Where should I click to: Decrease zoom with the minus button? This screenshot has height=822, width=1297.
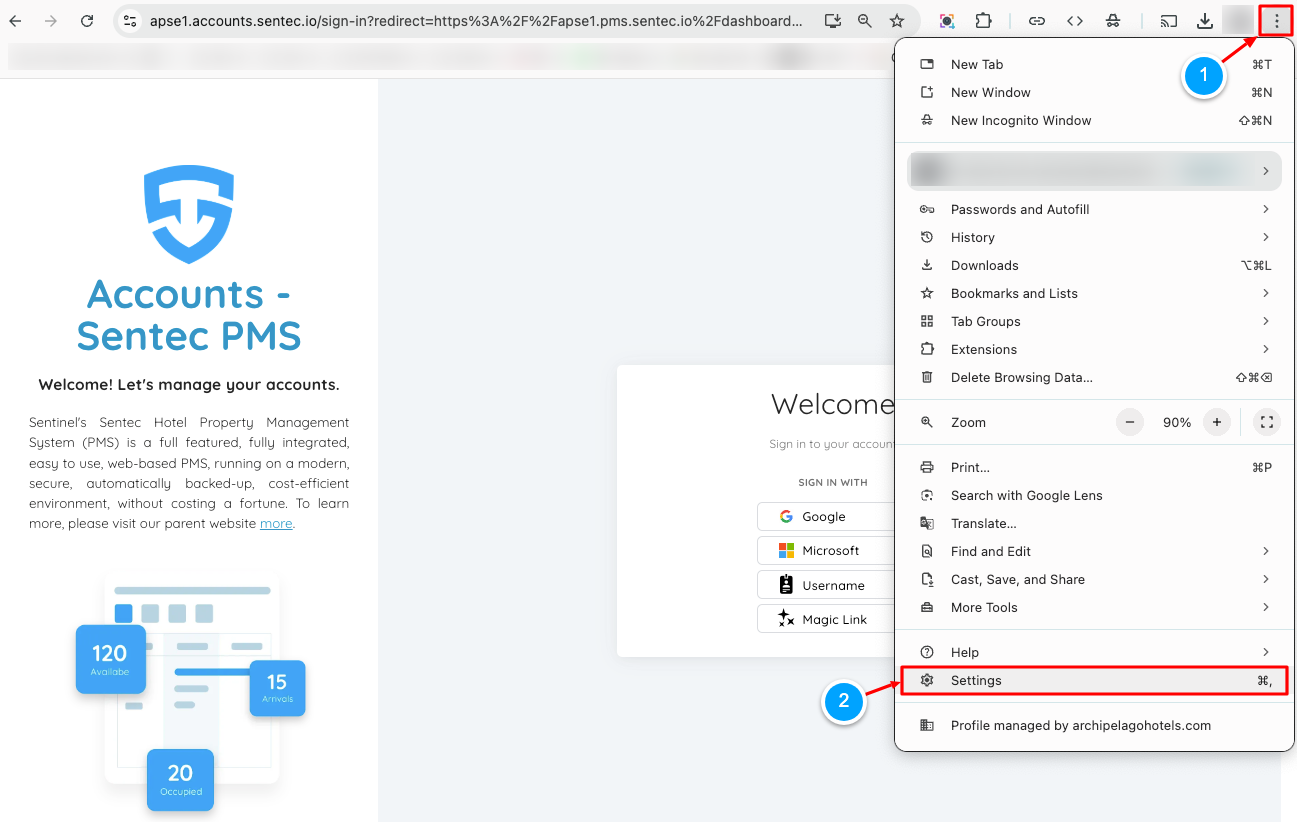click(1130, 422)
